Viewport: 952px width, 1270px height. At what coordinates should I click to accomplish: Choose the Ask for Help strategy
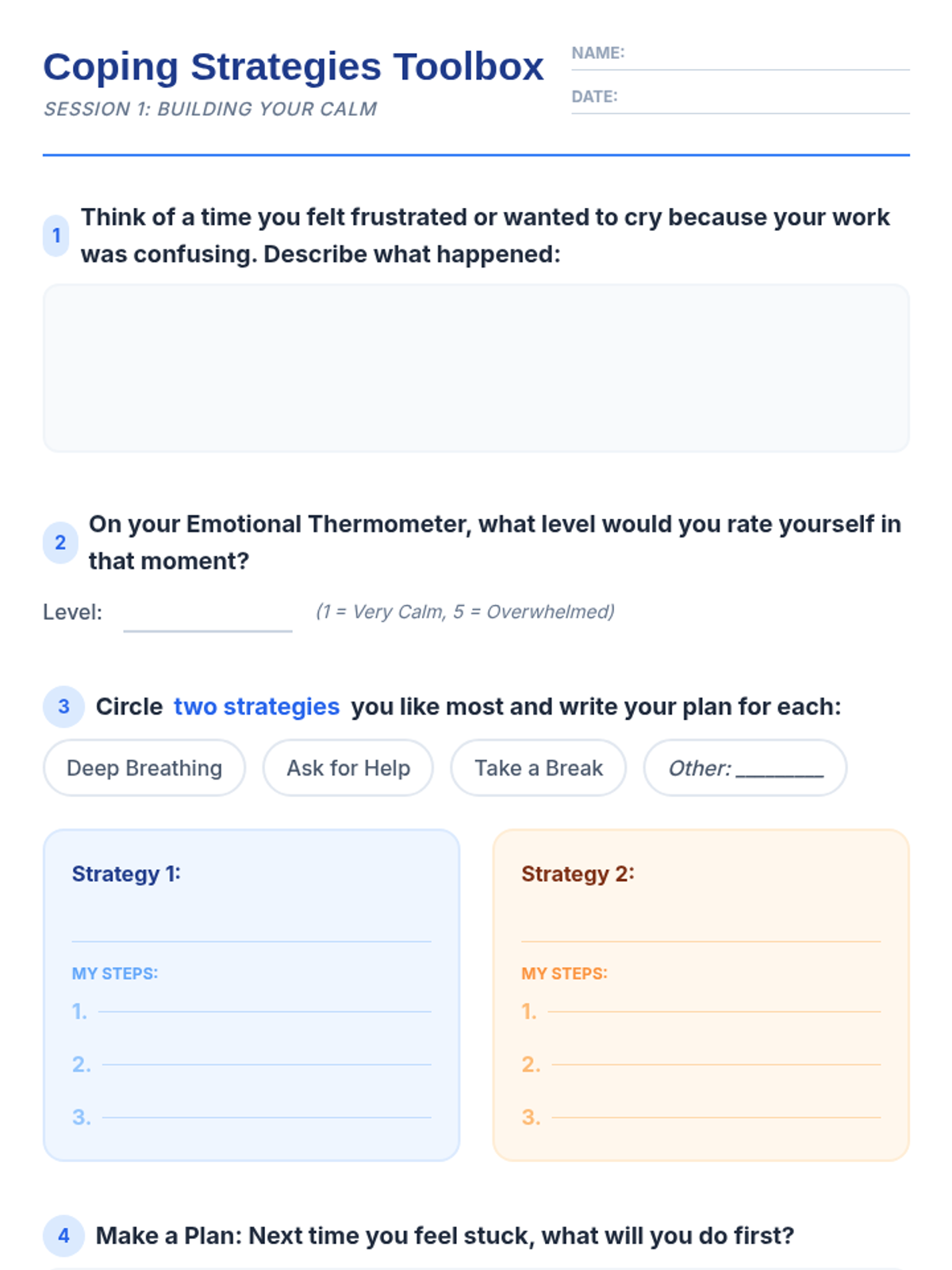coord(348,768)
